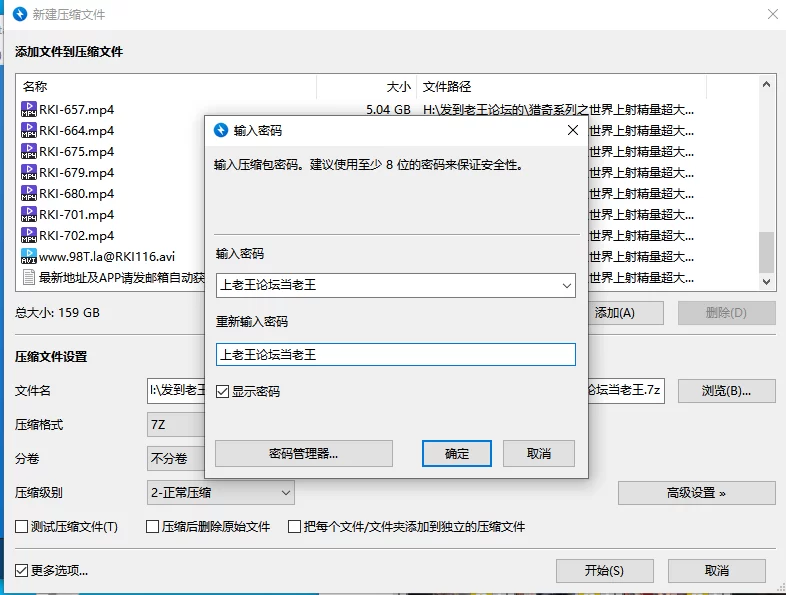Click 开始(S) to start compression

click(x=605, y=570)
